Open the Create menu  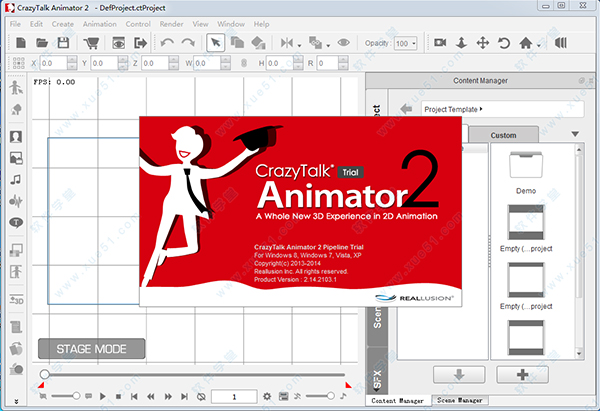63,24
